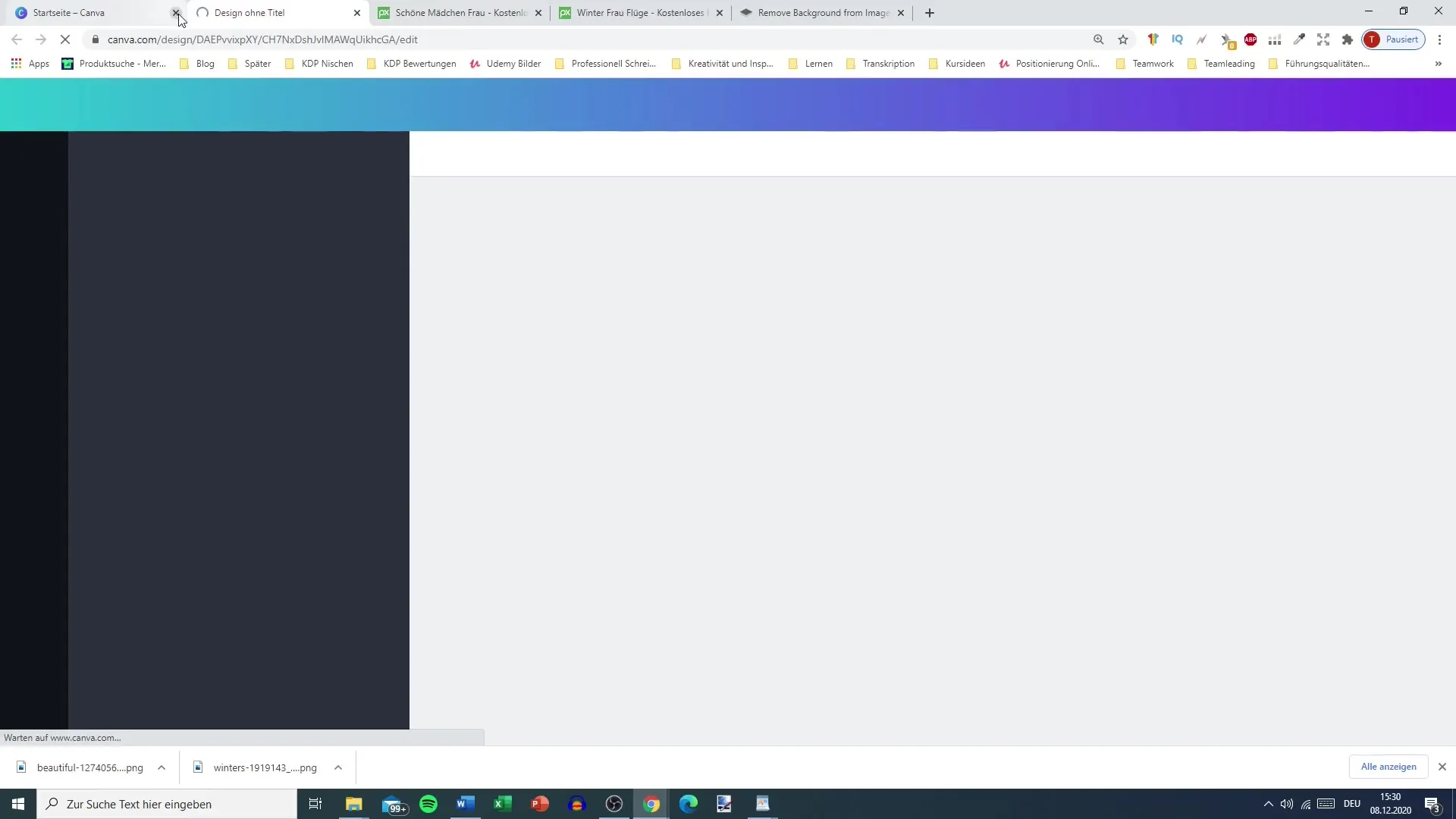
Task: Expand options for winters-1919143 download
Action: pos(338,767)
